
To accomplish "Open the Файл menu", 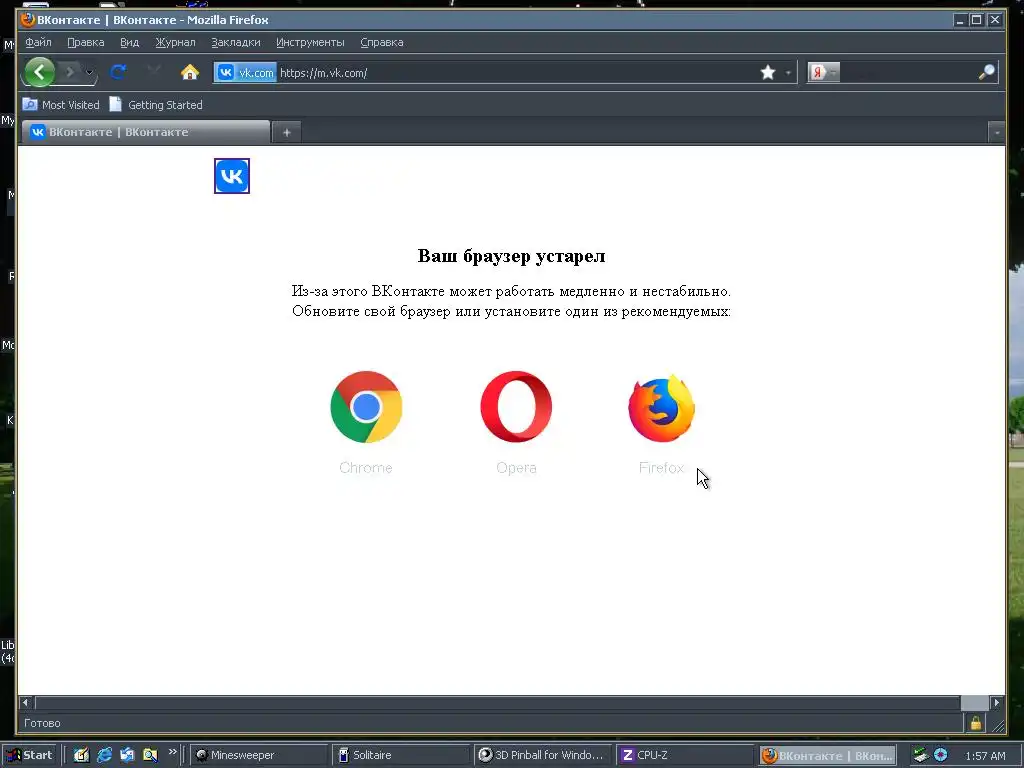I will tap(39, 42).
